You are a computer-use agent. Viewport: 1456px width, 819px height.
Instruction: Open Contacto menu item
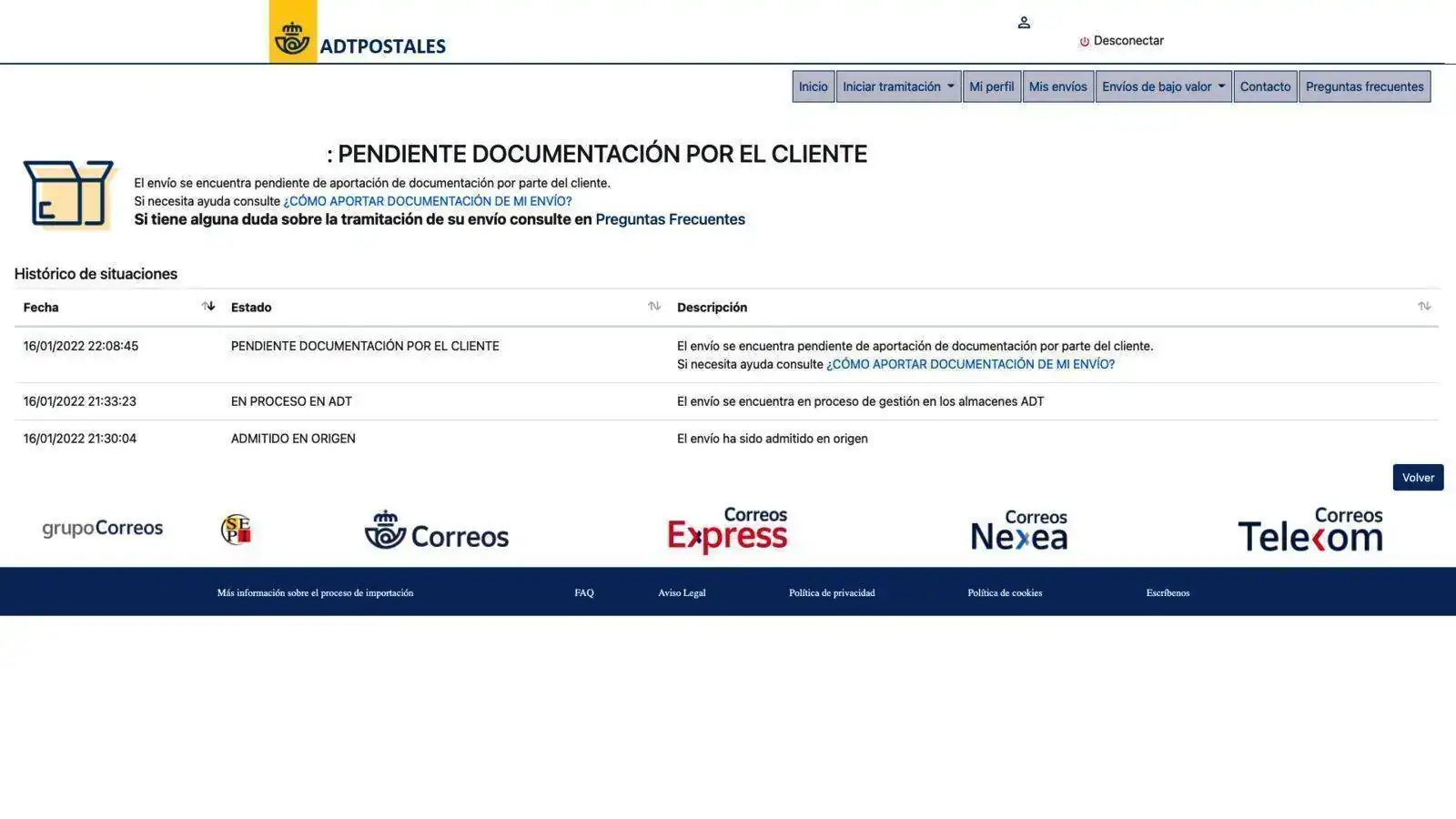coord(1265,86)
